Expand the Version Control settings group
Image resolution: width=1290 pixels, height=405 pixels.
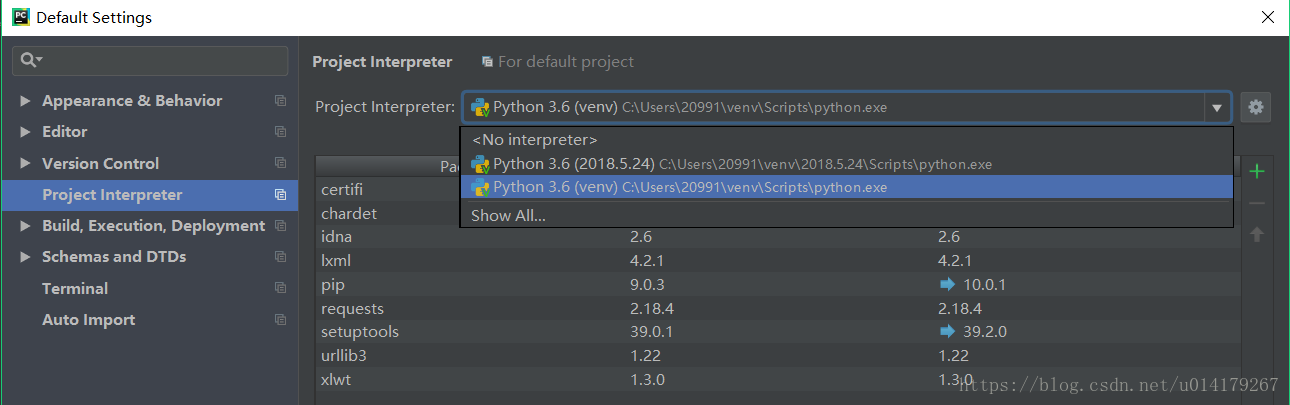tap(25, 164)
